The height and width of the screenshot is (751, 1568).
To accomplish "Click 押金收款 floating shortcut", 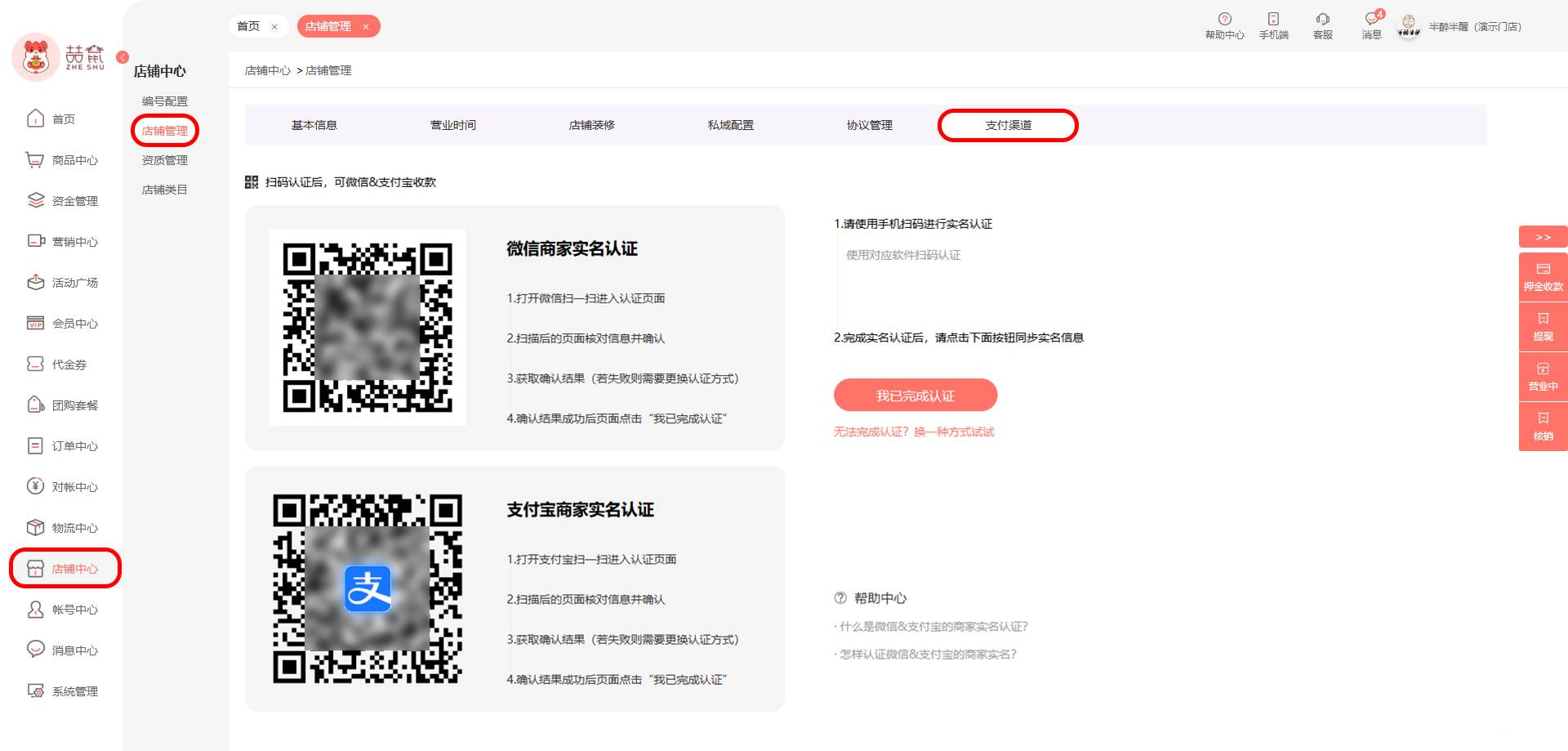I will click(x=1543, y=277).
